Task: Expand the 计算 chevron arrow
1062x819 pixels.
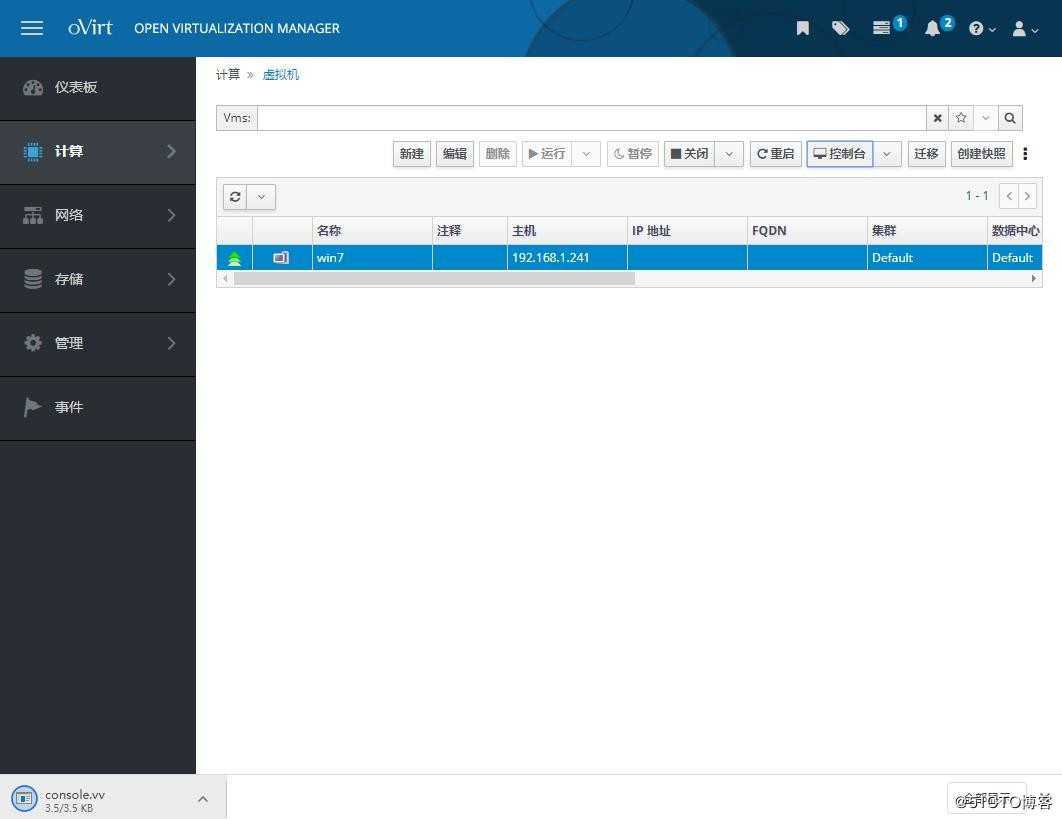Action: click(171, 152)
